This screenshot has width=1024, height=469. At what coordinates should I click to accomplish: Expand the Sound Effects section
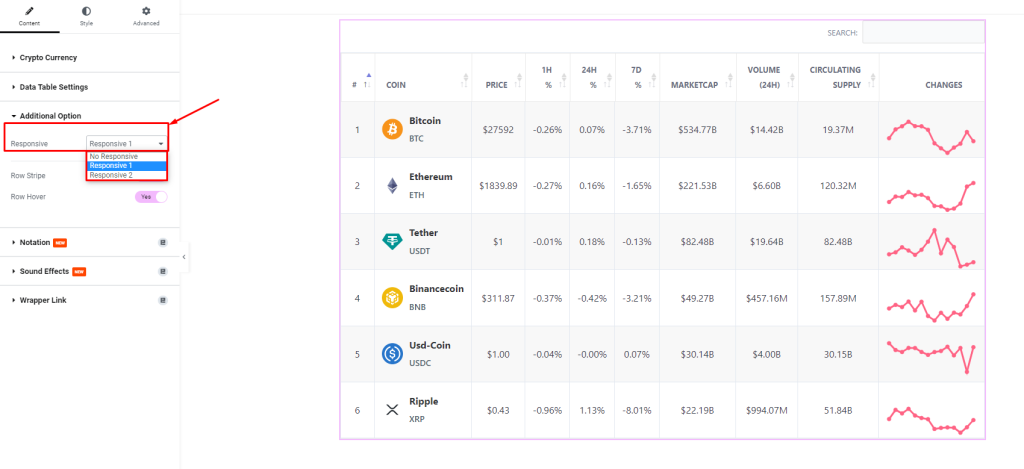click(x=44, y=271)
